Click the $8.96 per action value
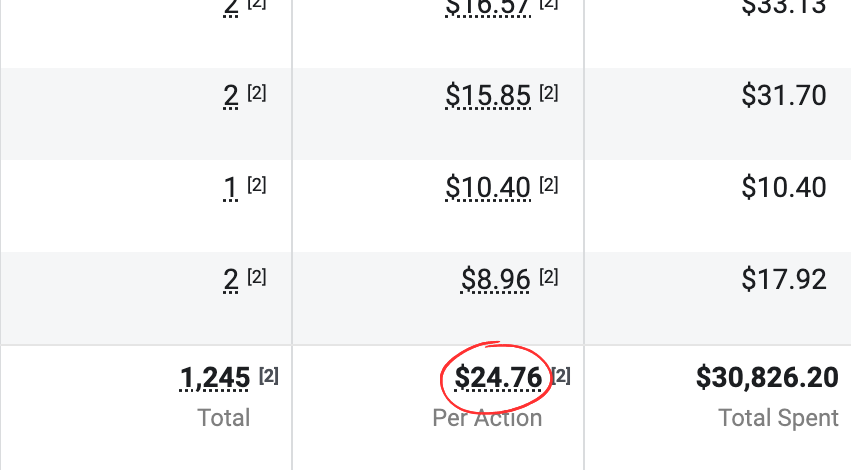 coord(495,279)
